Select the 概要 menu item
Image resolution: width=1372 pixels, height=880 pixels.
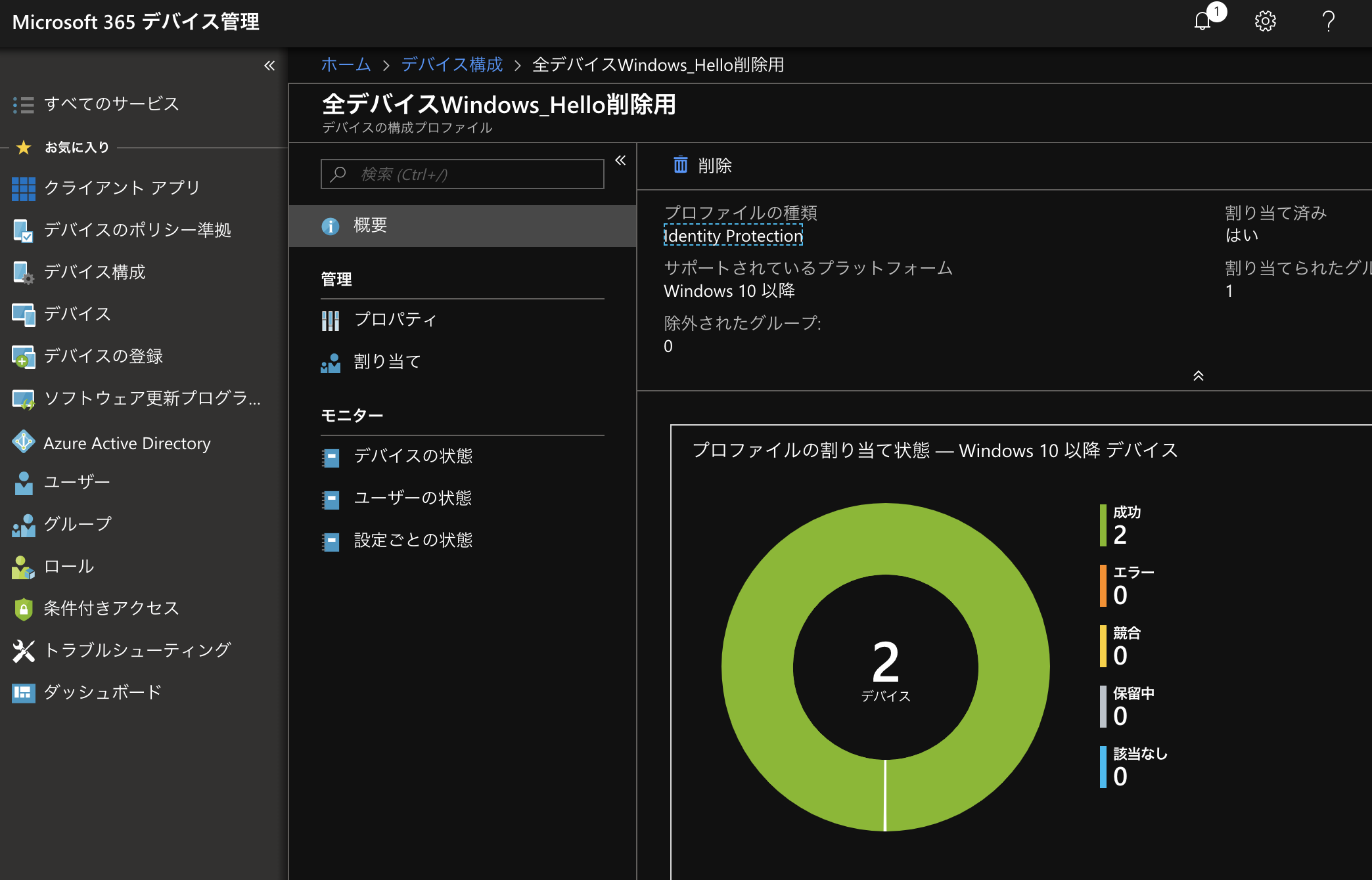point(462,226)
